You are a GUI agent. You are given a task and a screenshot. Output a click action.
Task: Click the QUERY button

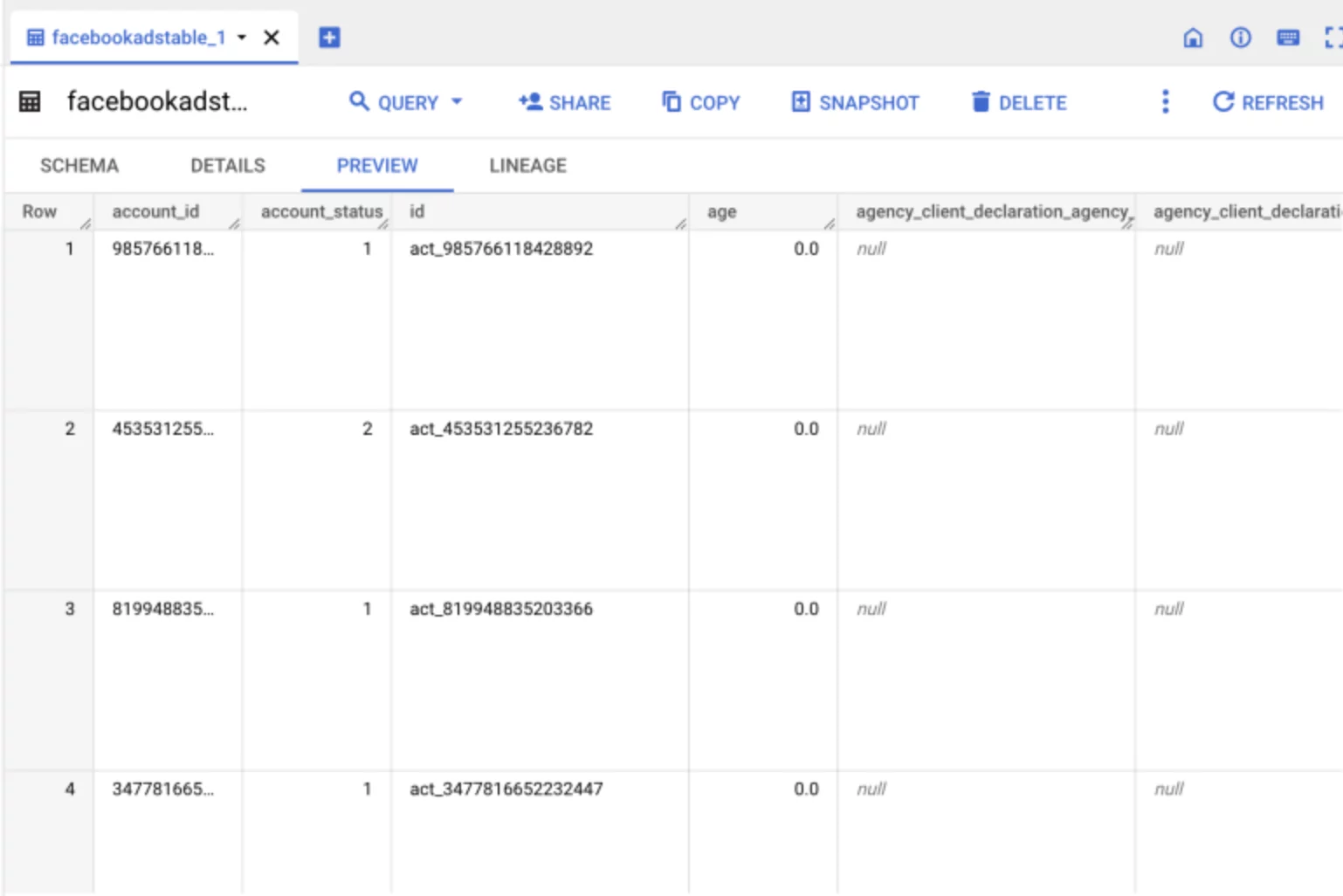[x=395, y=102]
